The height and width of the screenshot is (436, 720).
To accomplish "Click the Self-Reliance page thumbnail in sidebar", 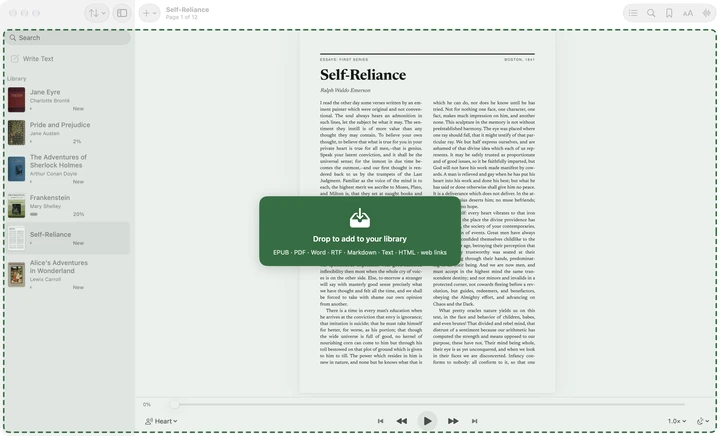I will click(x=17, y=238).
